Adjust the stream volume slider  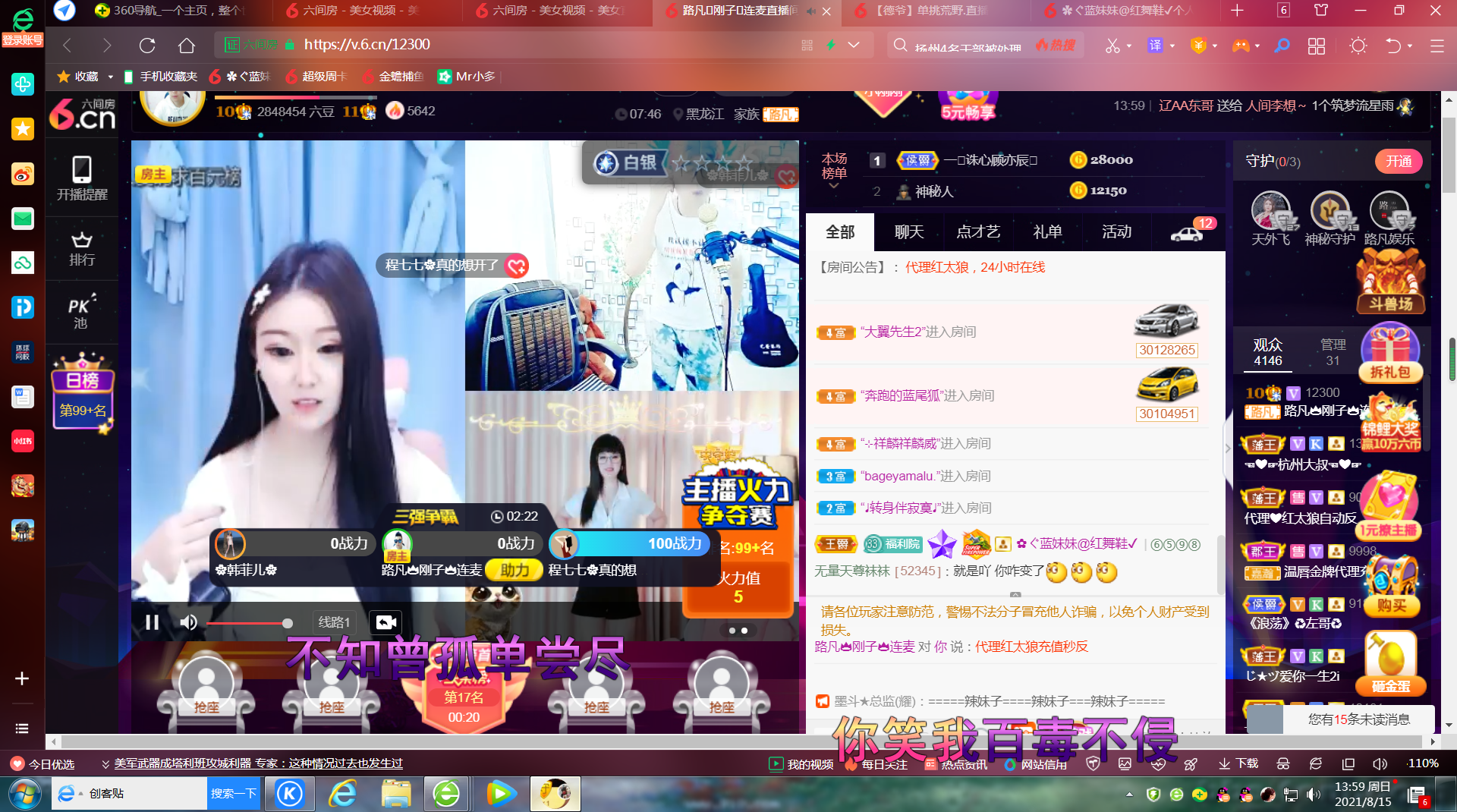point(250,623)
